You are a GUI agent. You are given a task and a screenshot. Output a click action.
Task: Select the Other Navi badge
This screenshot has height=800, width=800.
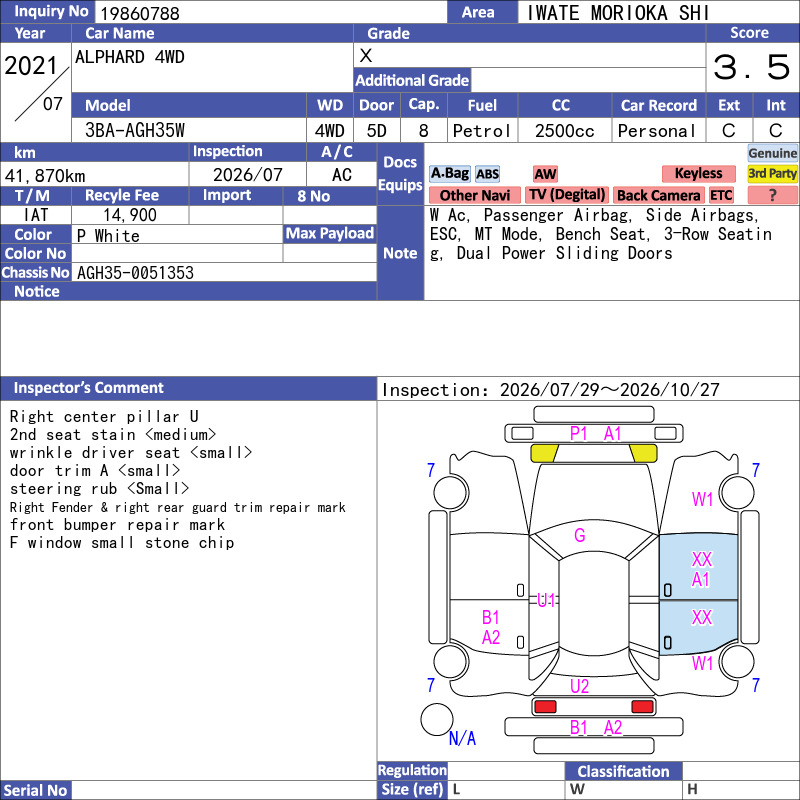[x=474, y=195]
